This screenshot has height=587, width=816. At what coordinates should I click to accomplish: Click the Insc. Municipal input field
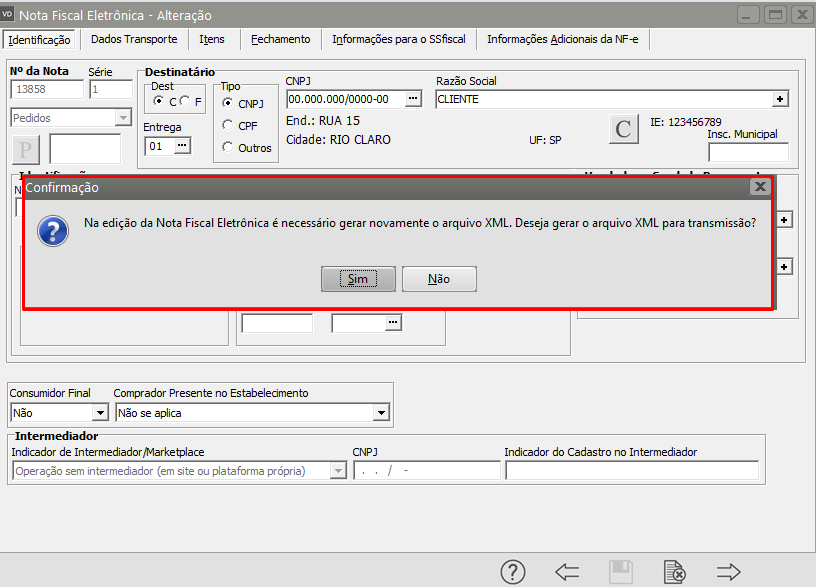tap(748, 153)
